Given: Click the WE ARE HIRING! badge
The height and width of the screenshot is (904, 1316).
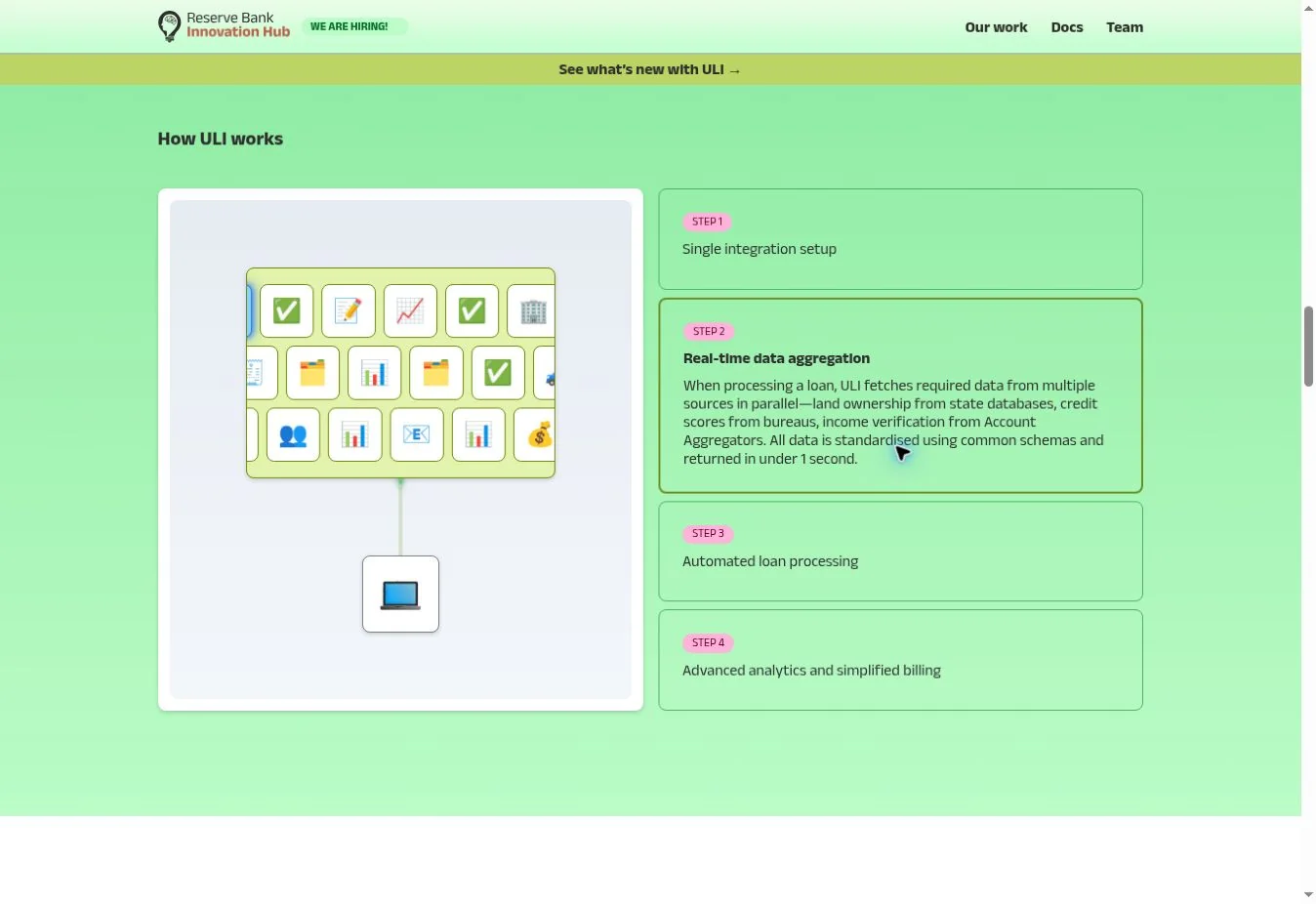Looking at the screenshot, I should [x=353, y=26].
